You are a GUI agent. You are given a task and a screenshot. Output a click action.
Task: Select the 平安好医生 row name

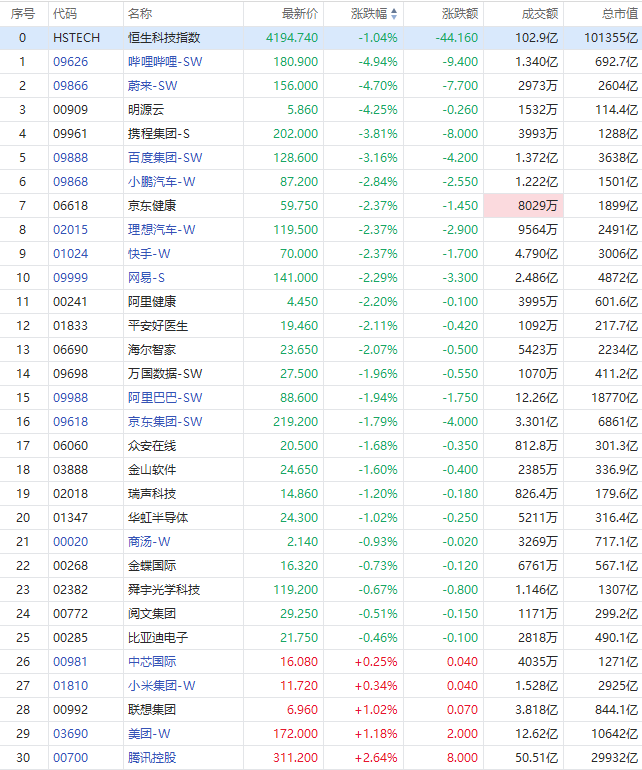pyautogui.click(x=158, y=326)
